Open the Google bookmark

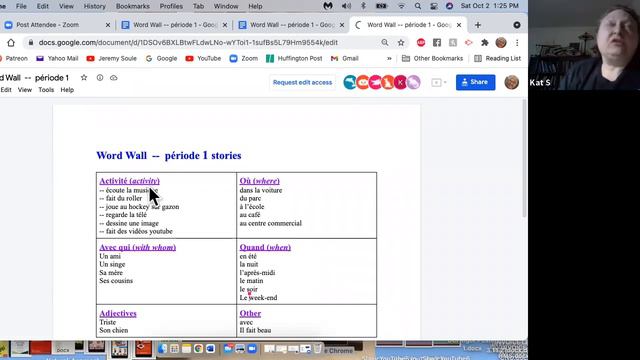[x=161, y=58]
